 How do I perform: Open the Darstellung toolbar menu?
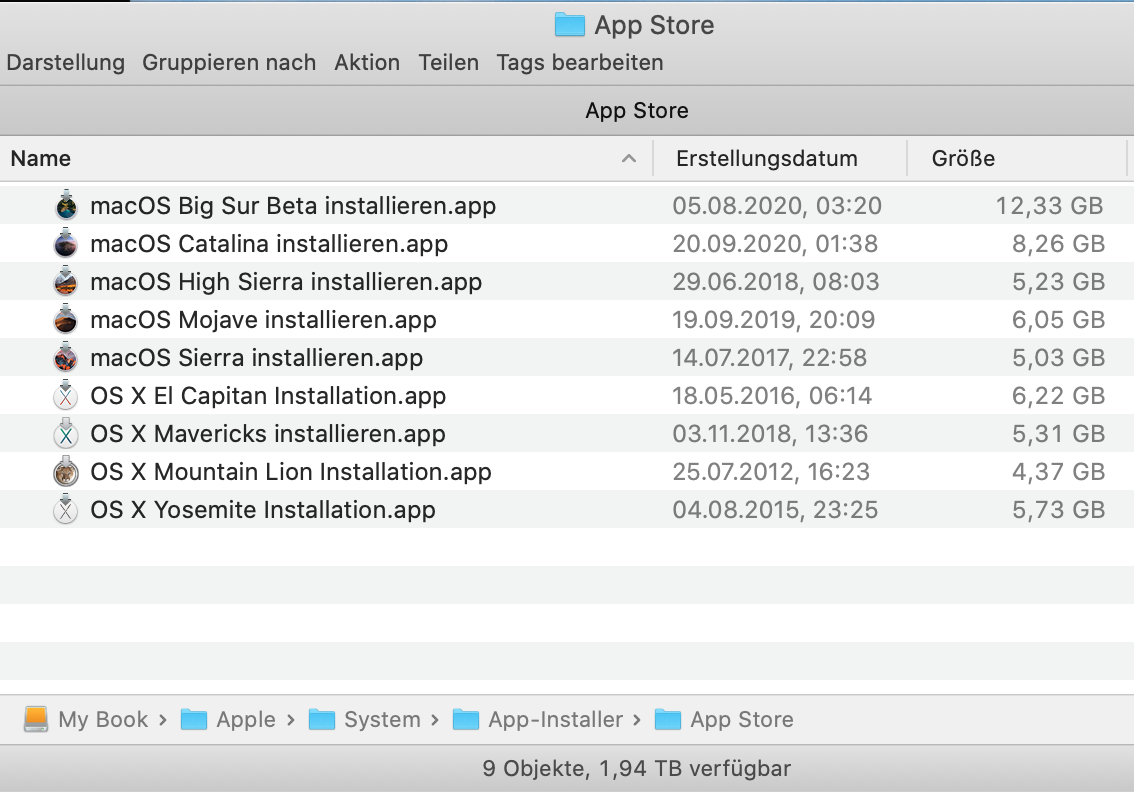(65, 62)
